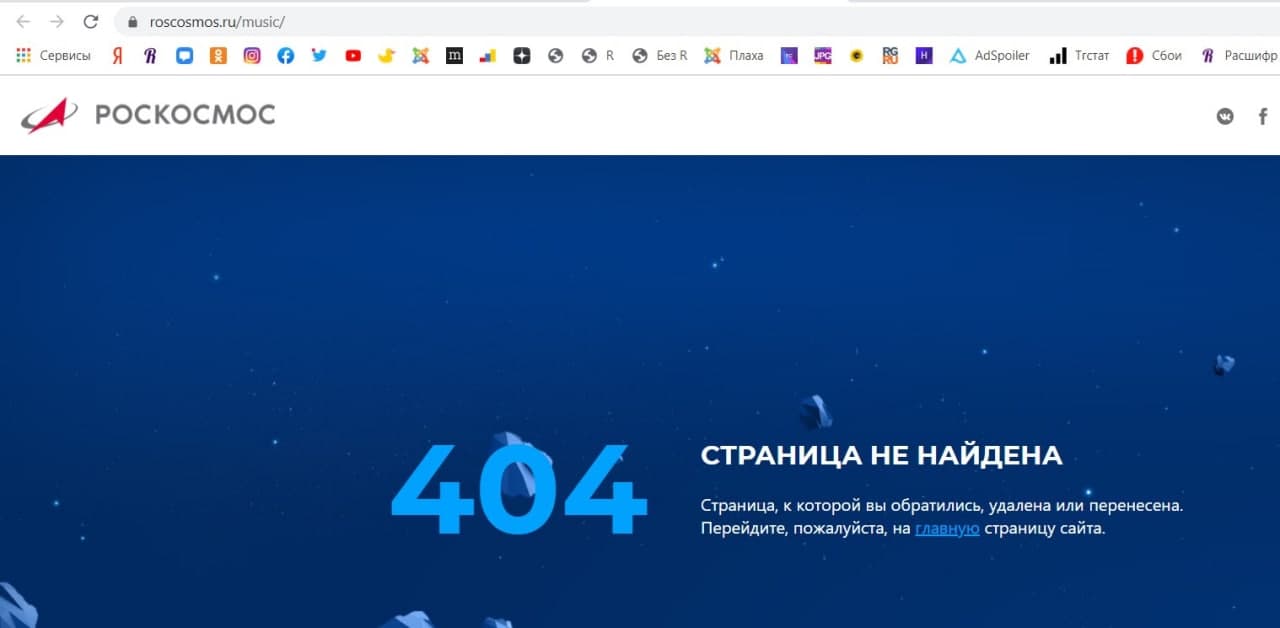Open the Odnoklassniki bookmark
The width and height of the screenshot is (1280, 628).
[x=218, y=56]
